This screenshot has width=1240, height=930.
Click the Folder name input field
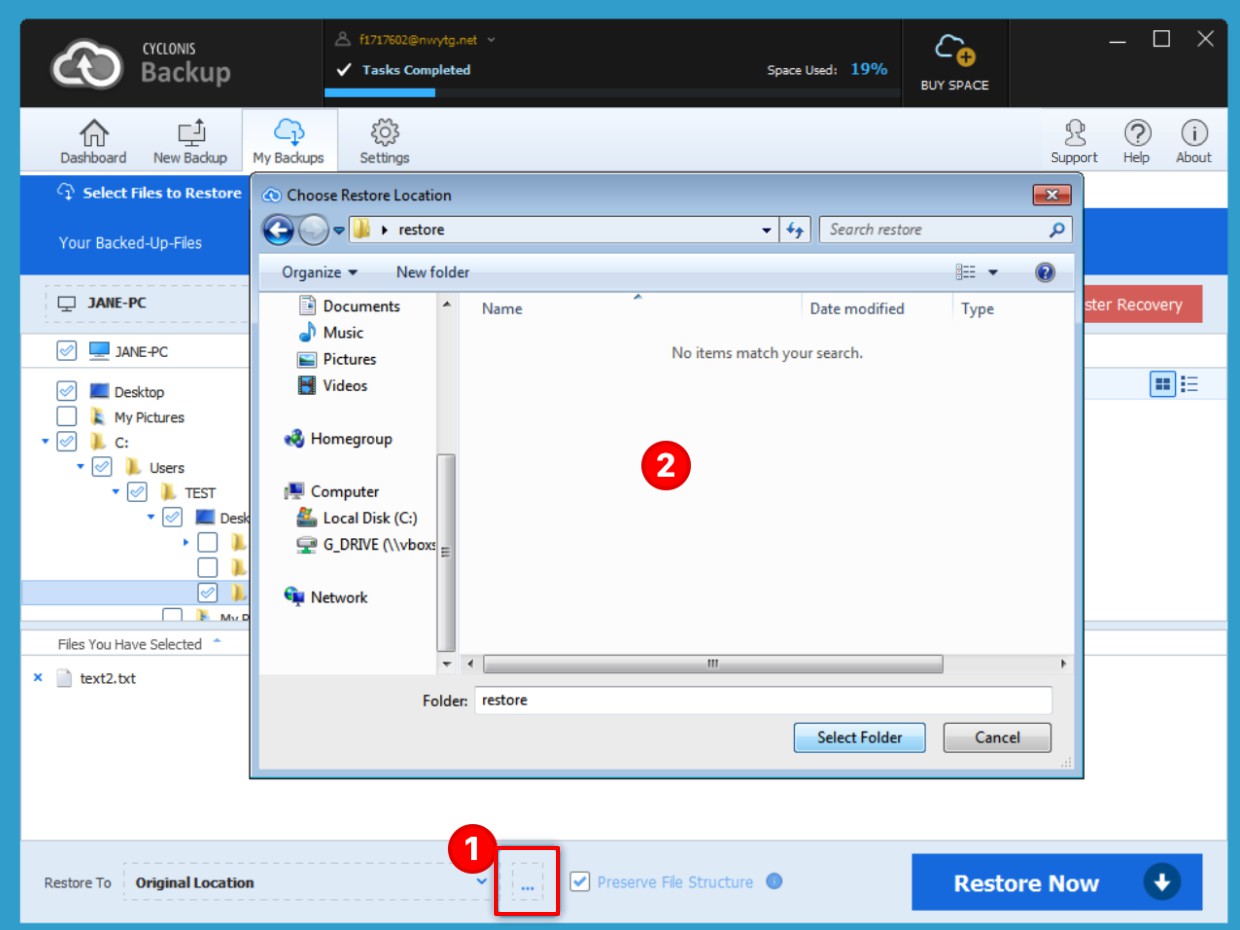763,700
